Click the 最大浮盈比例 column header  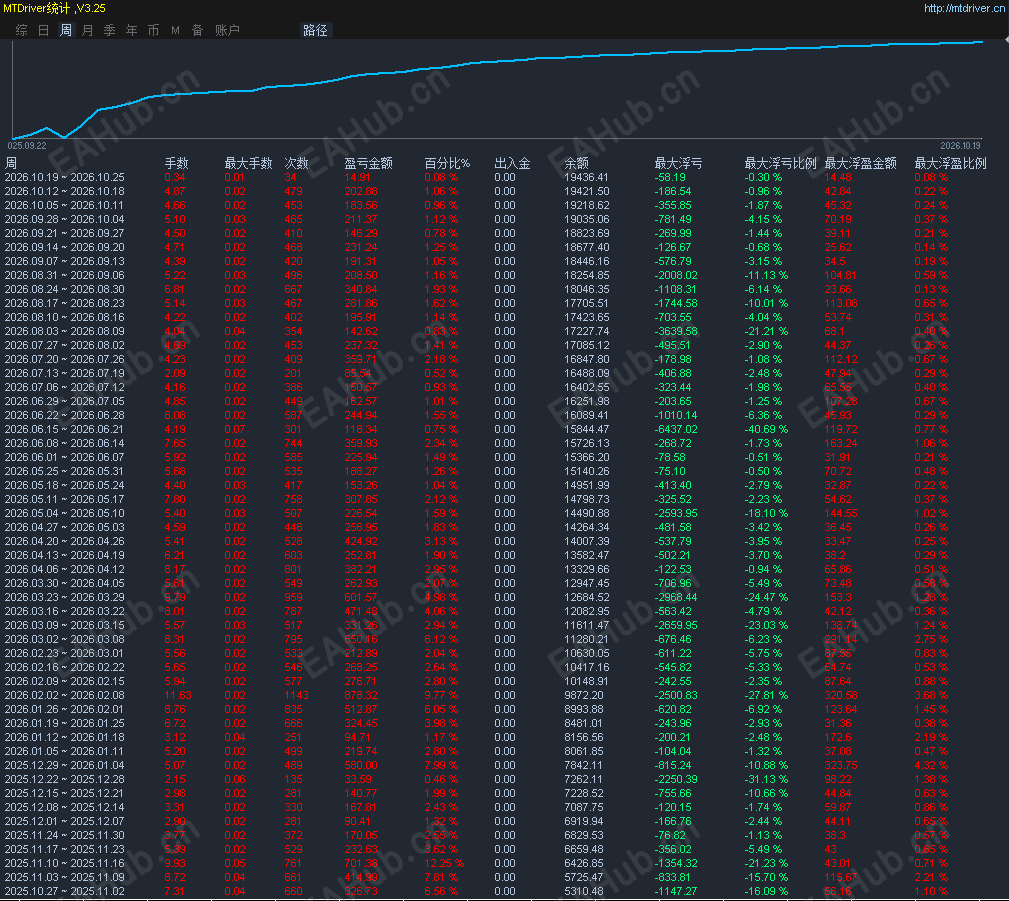950,163
